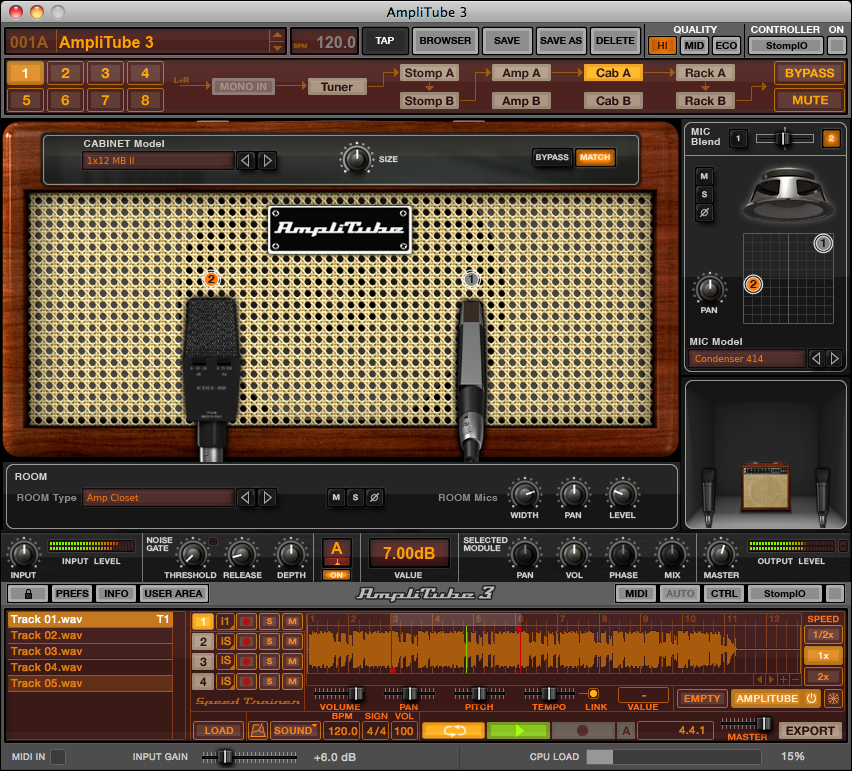This screenshot has width=852, height=771.
Task: Adjust the MIC Blend slider
Action: tap(785, 139)
